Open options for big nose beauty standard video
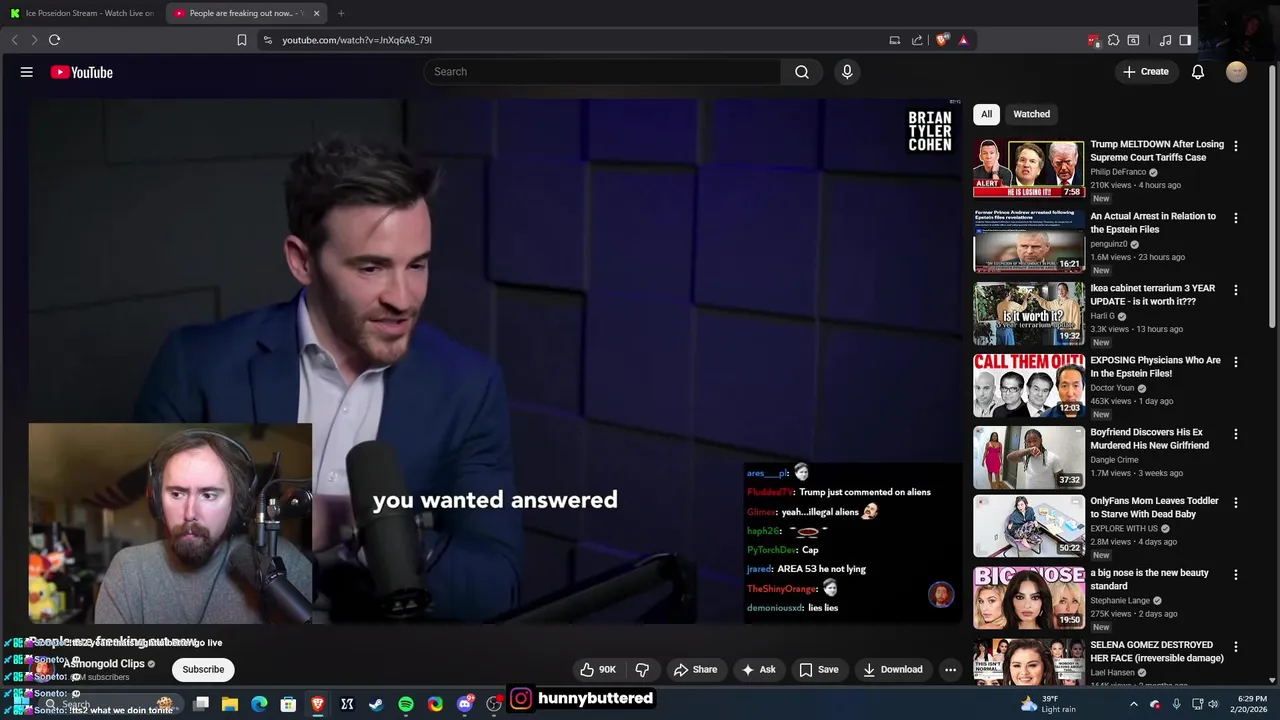The width and height of the screenshot is (1280, 720). click(x=1236, y=575)
